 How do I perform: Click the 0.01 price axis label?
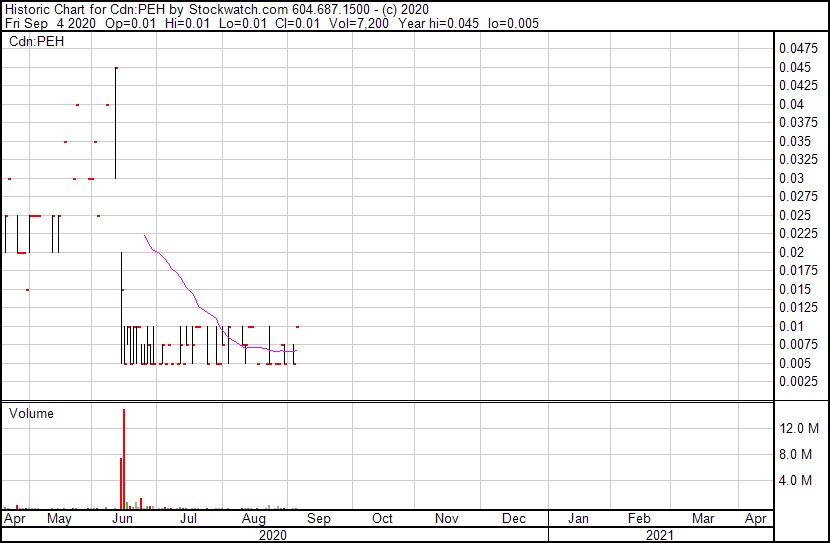coord(793,326)
